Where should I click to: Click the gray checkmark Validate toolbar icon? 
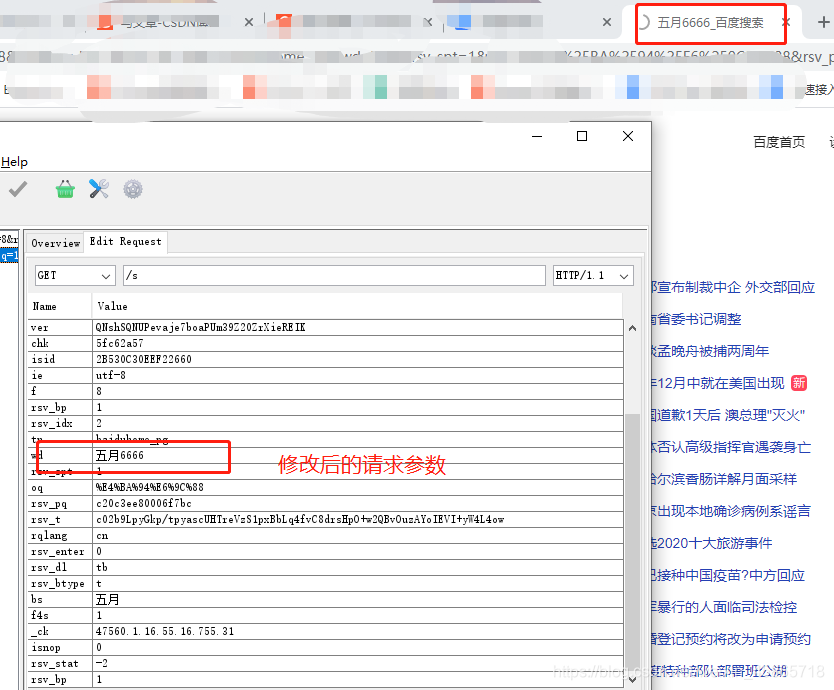click(18, 189)
